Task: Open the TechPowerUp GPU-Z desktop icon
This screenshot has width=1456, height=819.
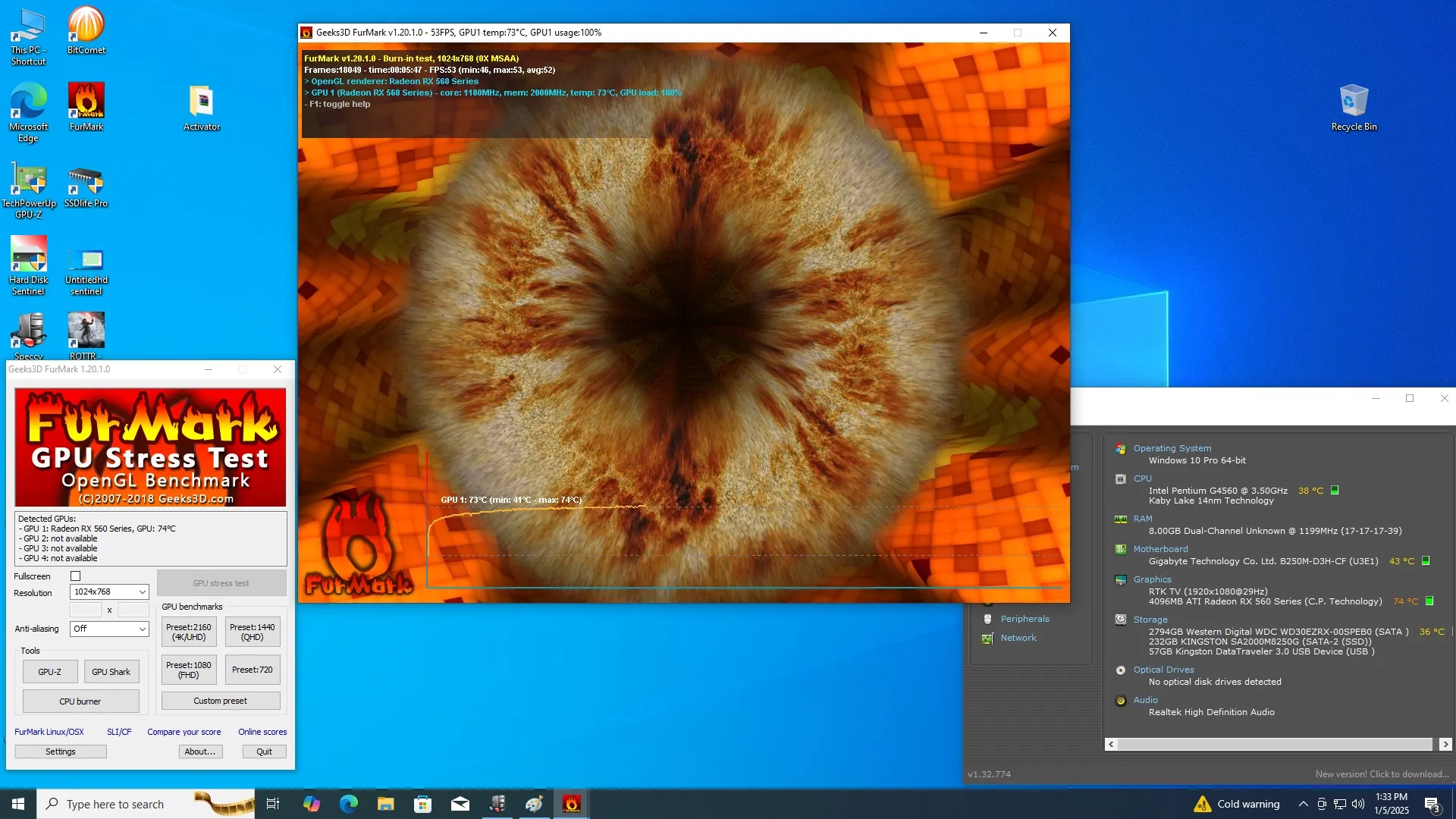Action: point(29,190)
